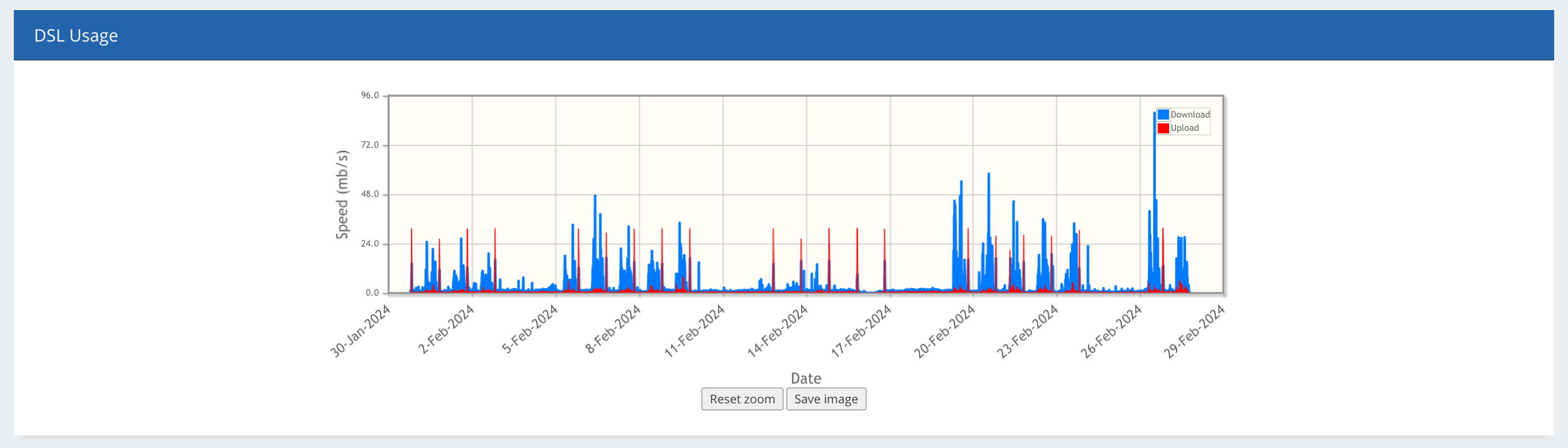Click the Reset zoom button
Screen dimensions: 1568x448
coord(742,399)
